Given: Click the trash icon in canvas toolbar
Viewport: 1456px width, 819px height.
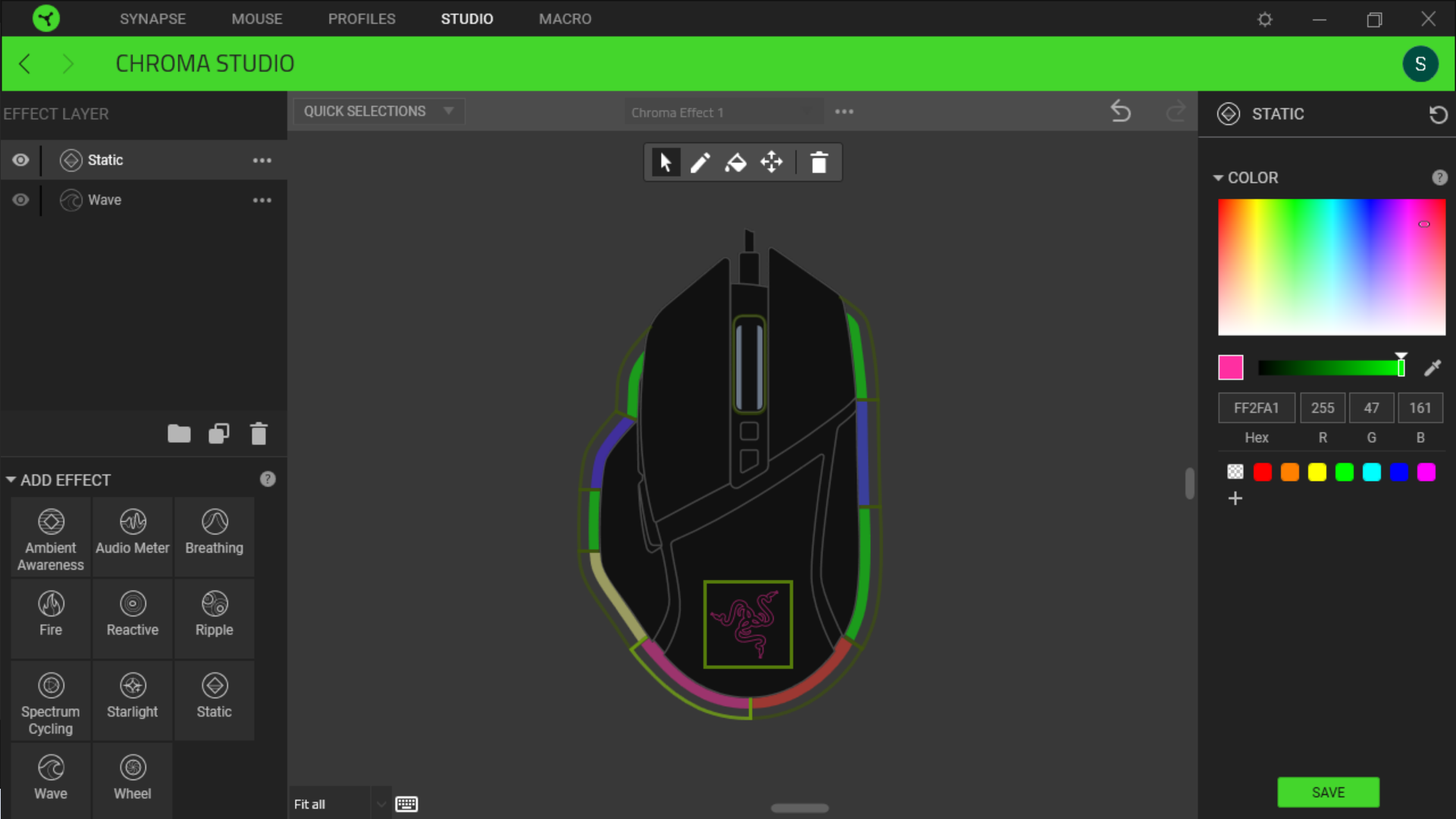Looking at the screenshot, I should click(819, 162).
